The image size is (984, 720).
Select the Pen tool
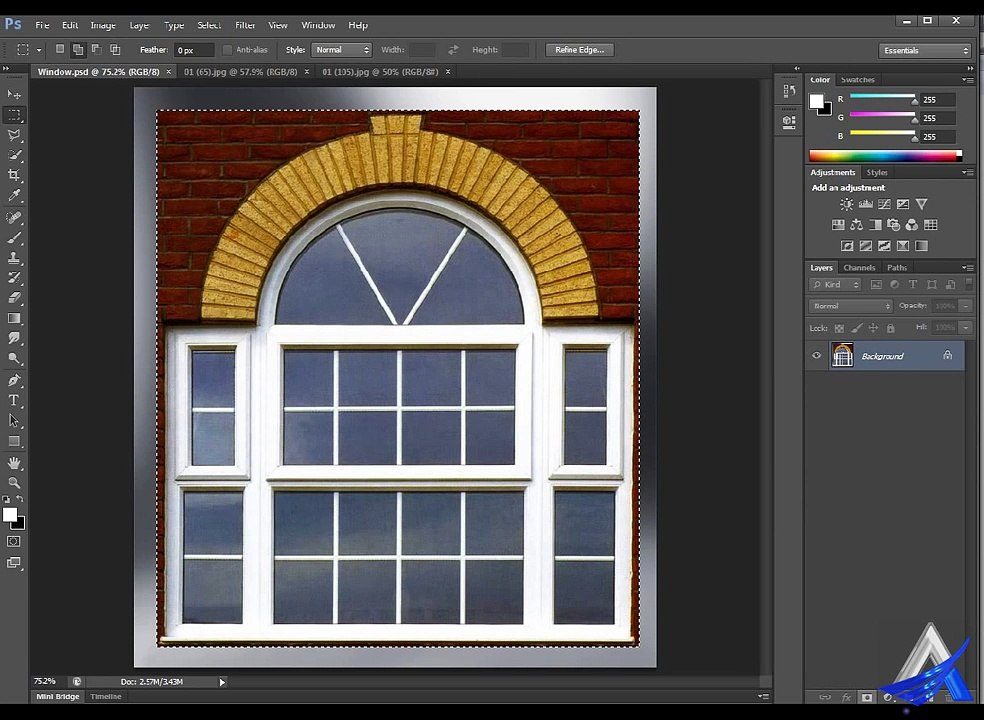click(14, 380)
